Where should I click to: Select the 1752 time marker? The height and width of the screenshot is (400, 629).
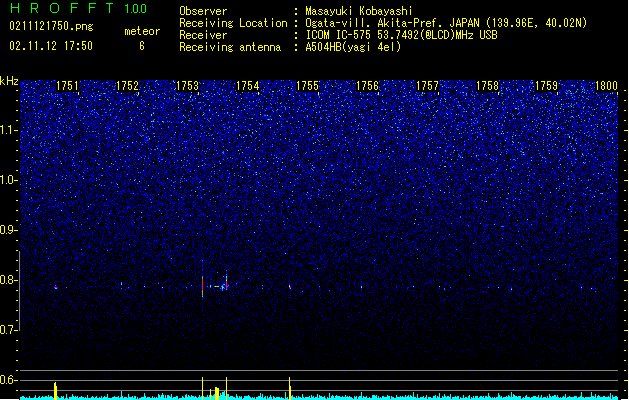(127, 86)
